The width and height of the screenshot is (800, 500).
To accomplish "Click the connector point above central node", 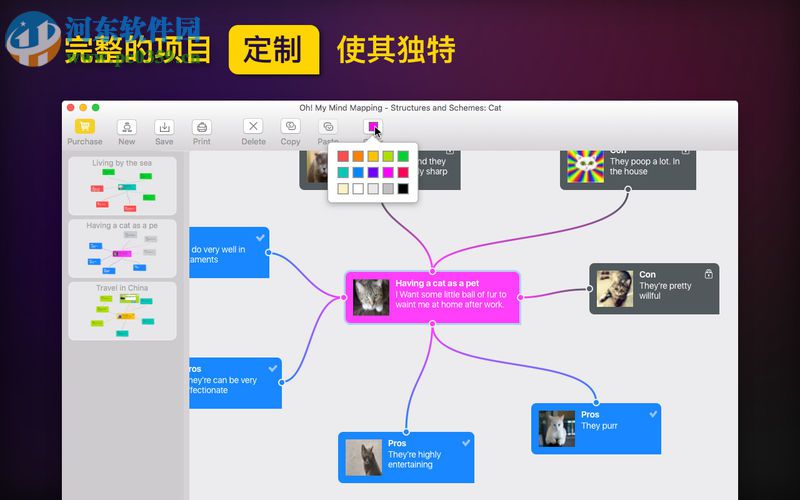I will click(x=433, y=271).
